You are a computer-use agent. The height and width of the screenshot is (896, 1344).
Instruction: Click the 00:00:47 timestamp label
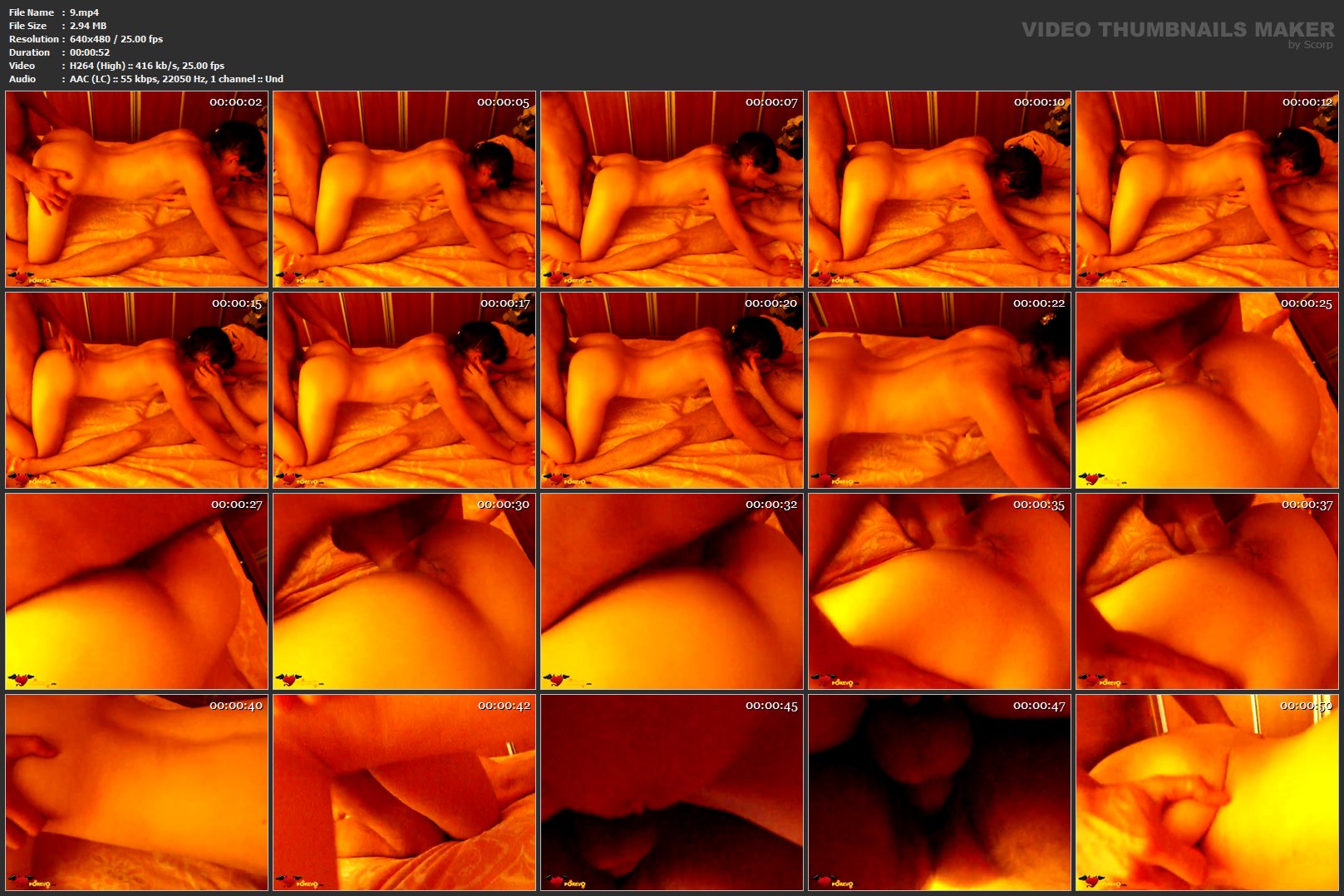[x=1038, y=706]
